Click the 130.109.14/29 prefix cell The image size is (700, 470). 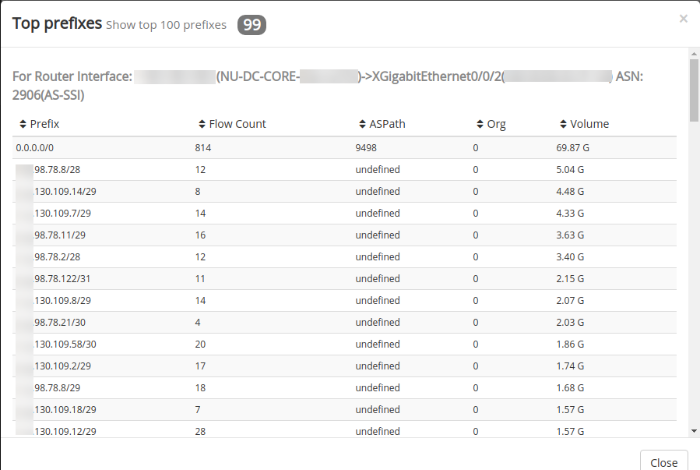point(64,191)
